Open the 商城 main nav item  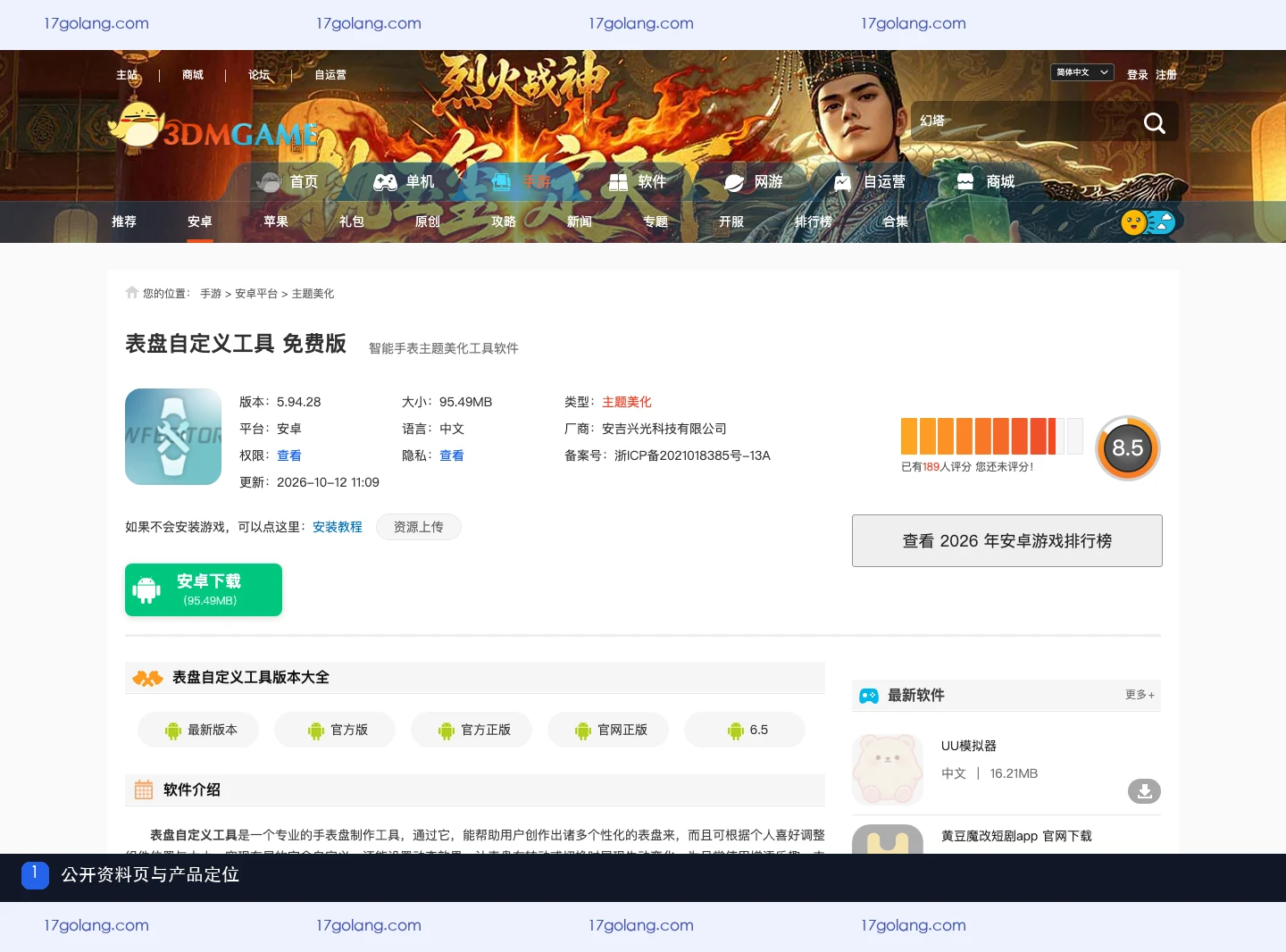(985, 182)
